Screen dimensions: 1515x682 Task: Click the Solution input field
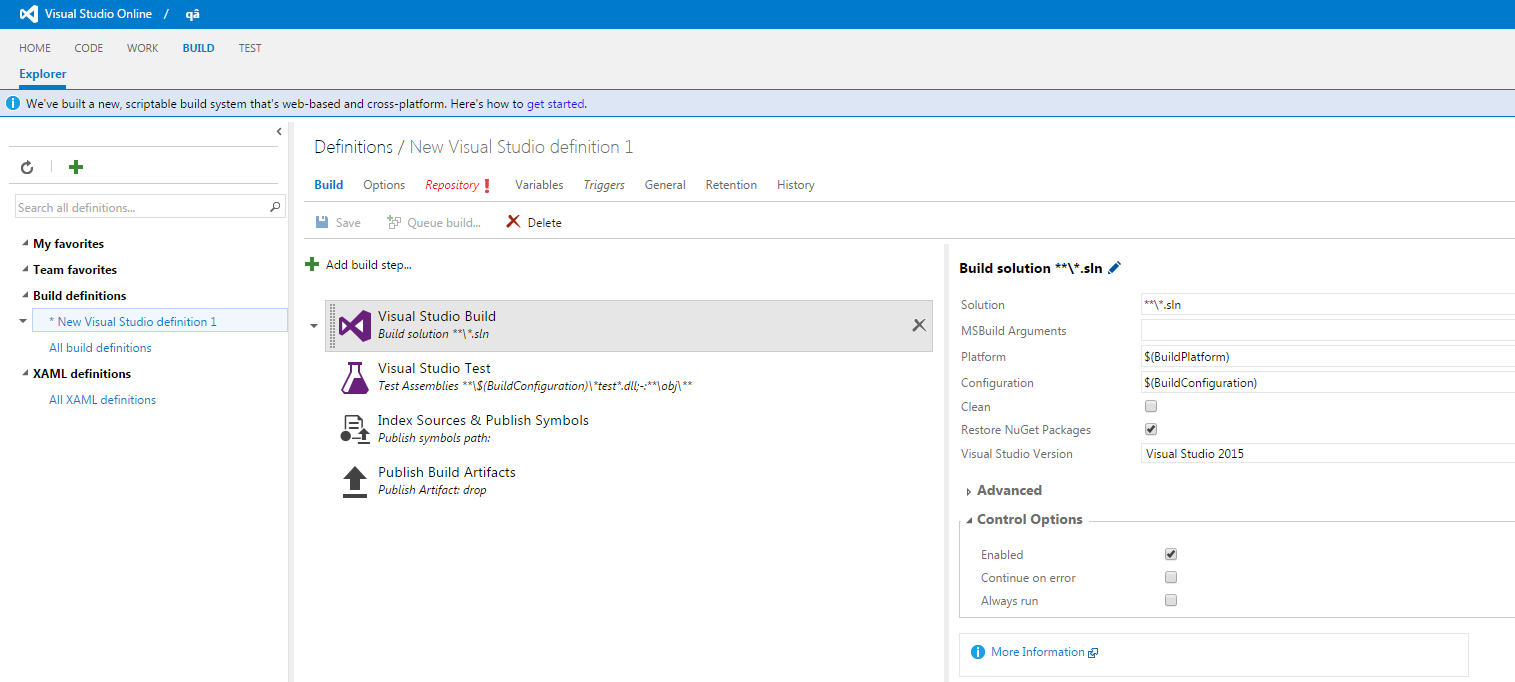point(1328,304)
